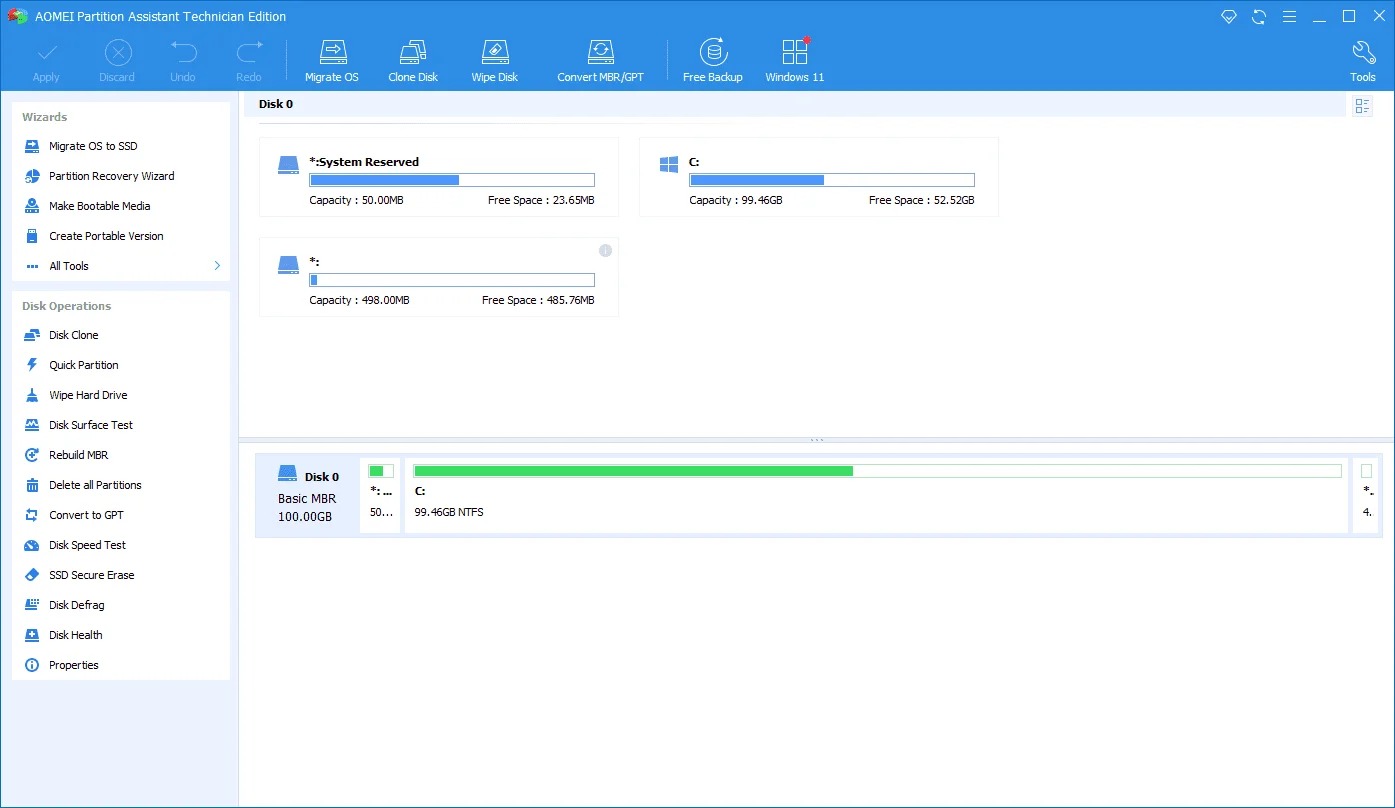
Task: Expand the All Tools submenu arrow
Action: pyautogui.click(x=217, y=266)
